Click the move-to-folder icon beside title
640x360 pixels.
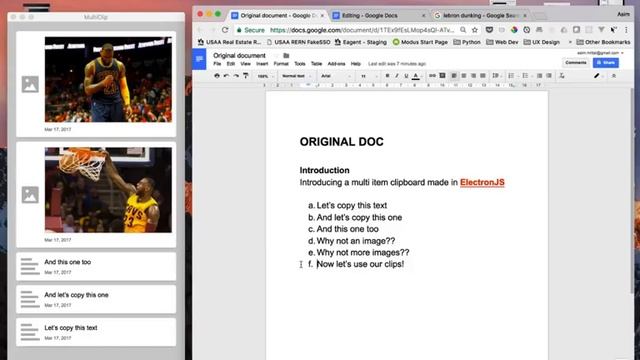tap(286, 56)
